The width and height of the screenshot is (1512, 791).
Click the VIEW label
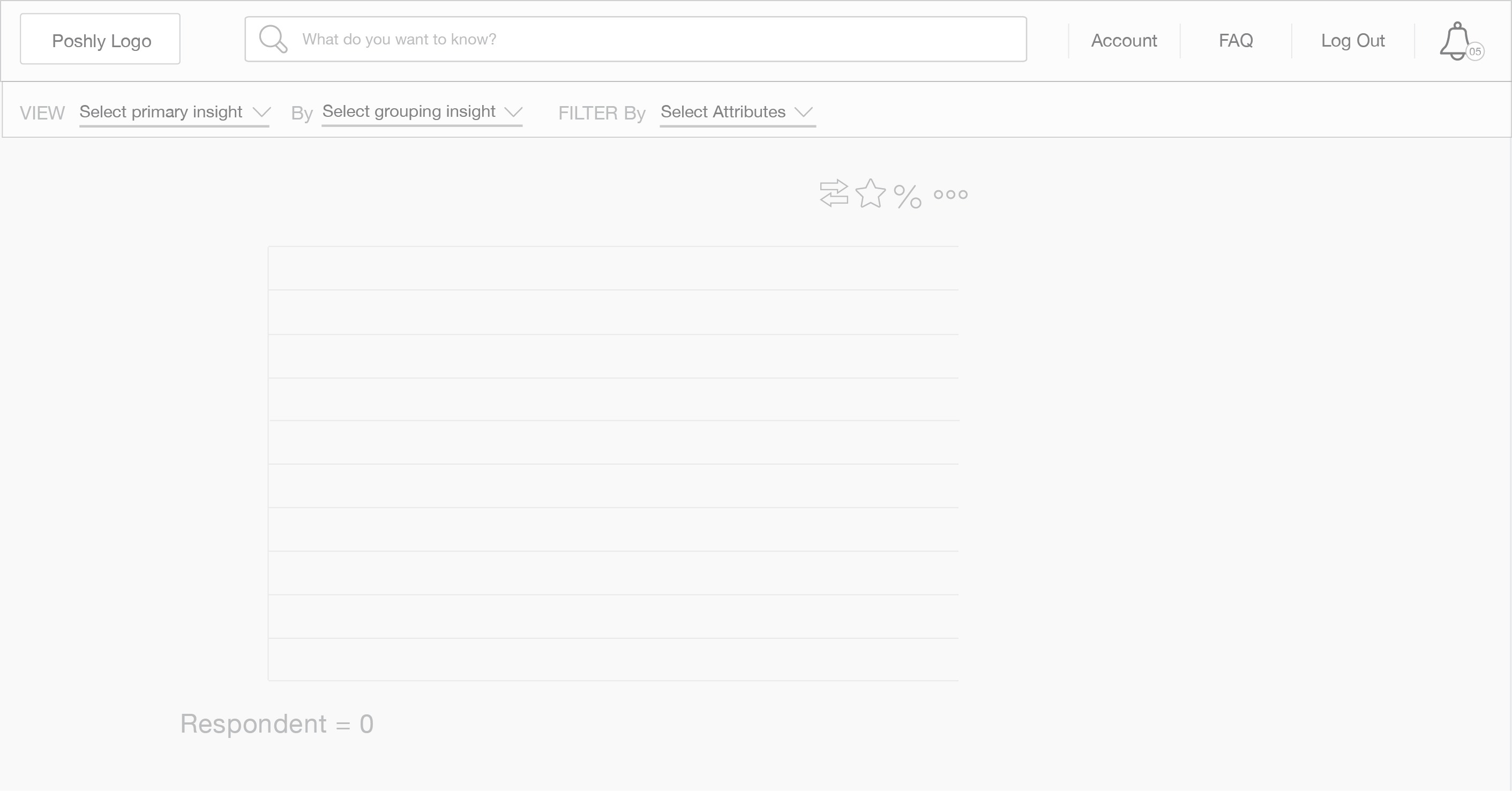pos(42,113)
